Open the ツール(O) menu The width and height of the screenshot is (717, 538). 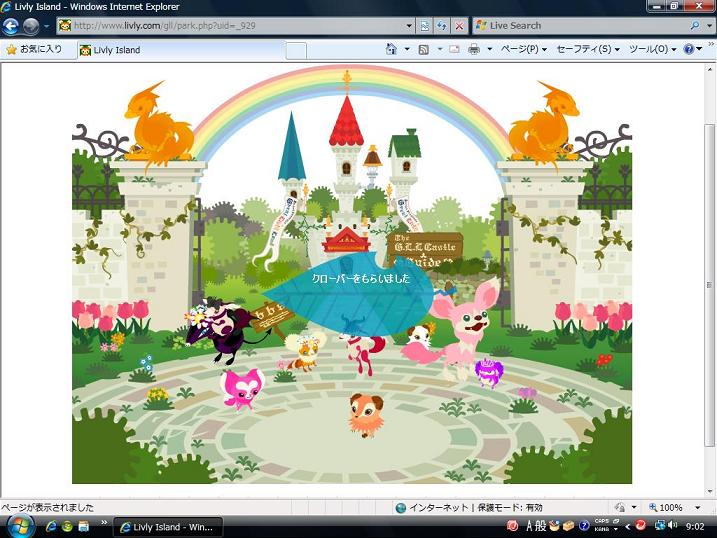pyautogui.click(x=653, y=49)
